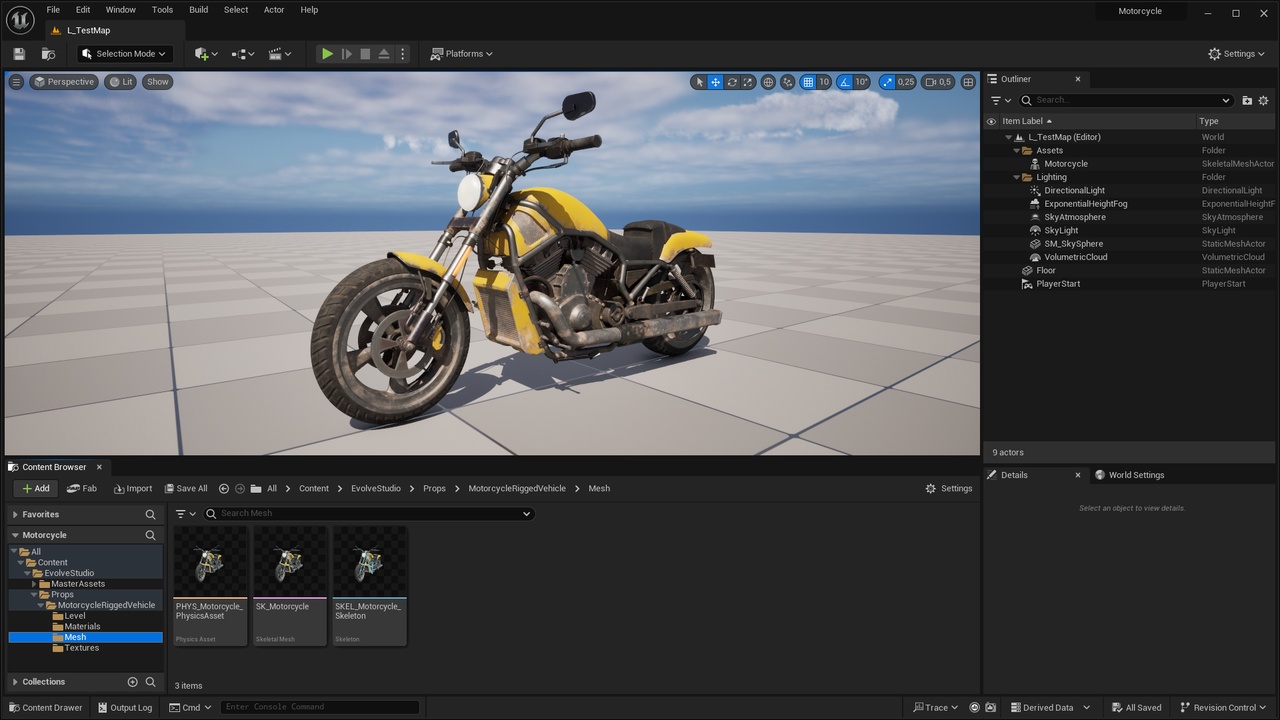Toggle scale snapping icon
1280x720 pixels.
tap(887, 82)
